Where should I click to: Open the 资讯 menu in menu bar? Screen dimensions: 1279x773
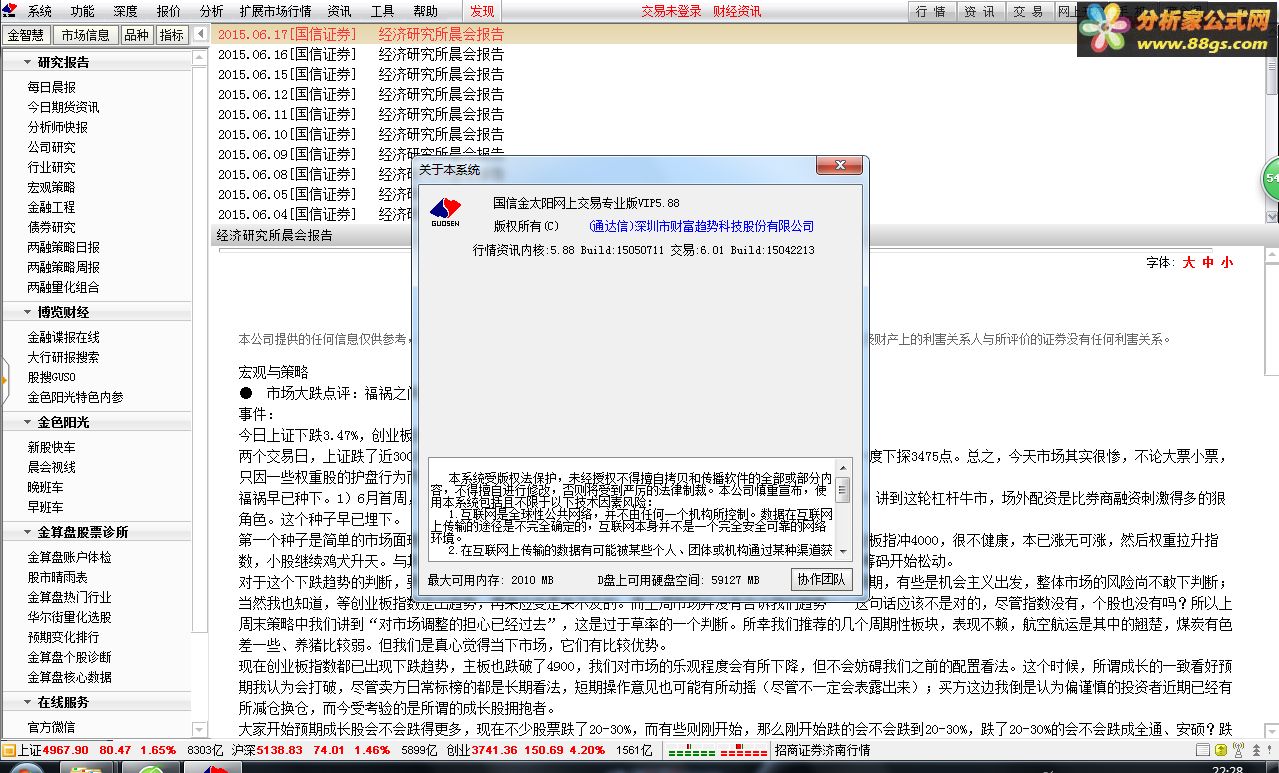point(339,11)
